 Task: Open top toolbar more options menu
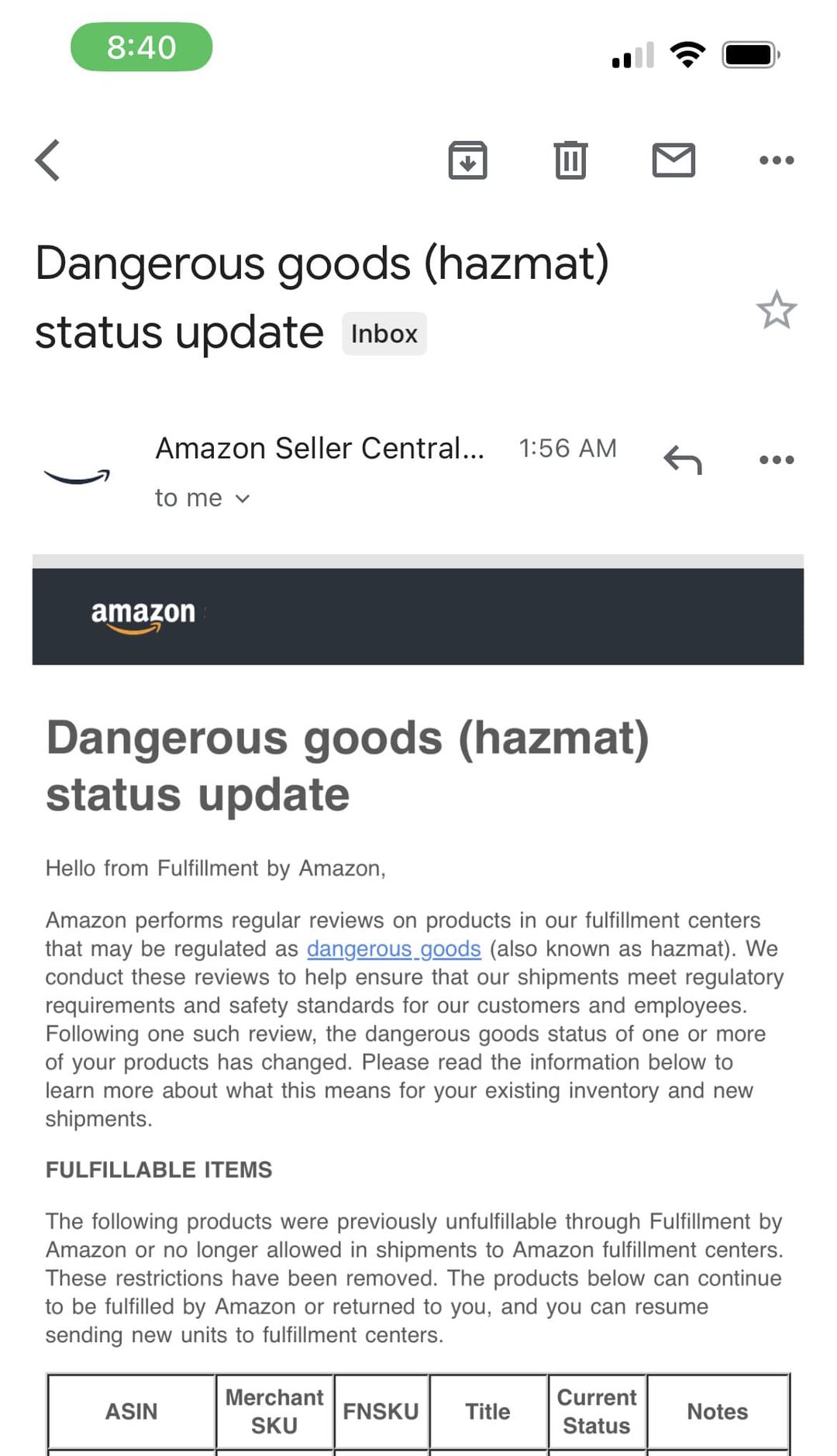(x=777, y=160)
